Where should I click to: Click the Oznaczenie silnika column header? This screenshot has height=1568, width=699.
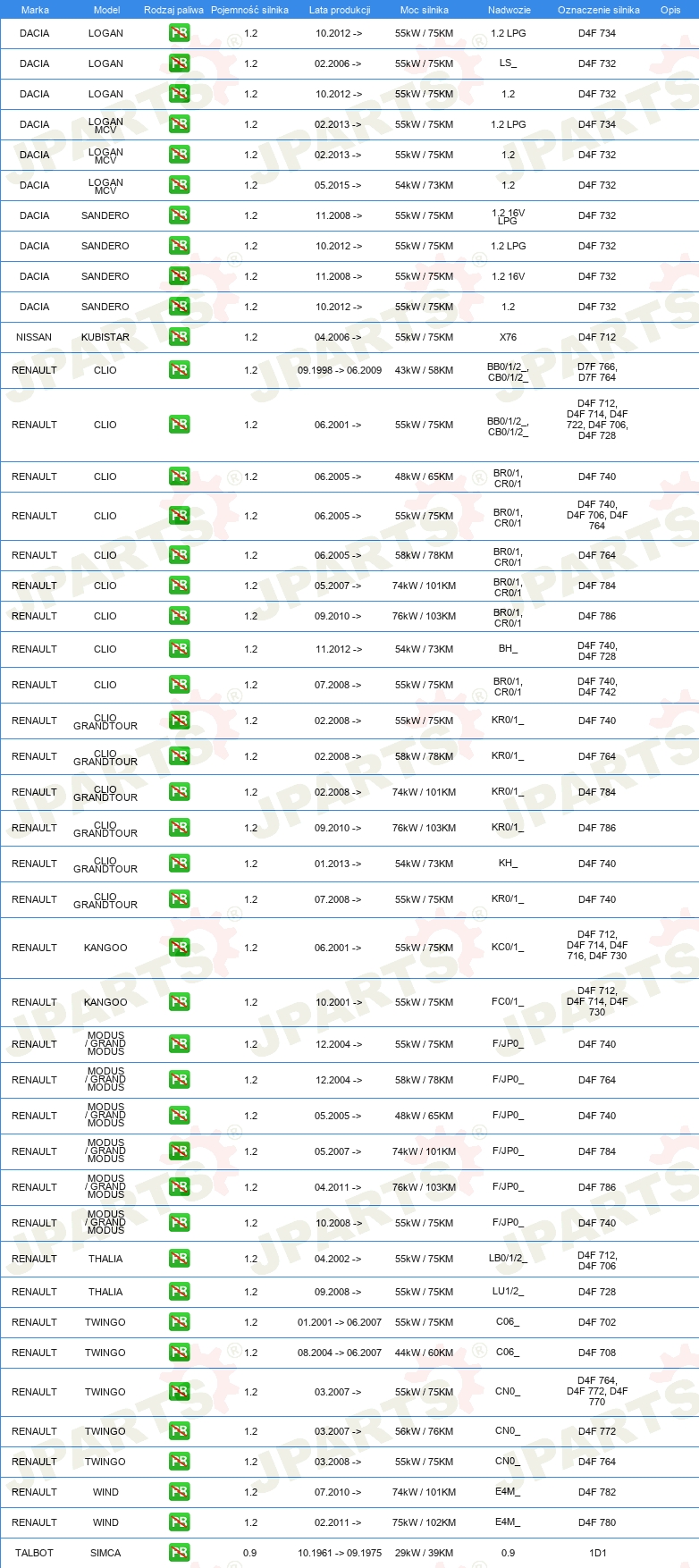click(x=599, y=10)
